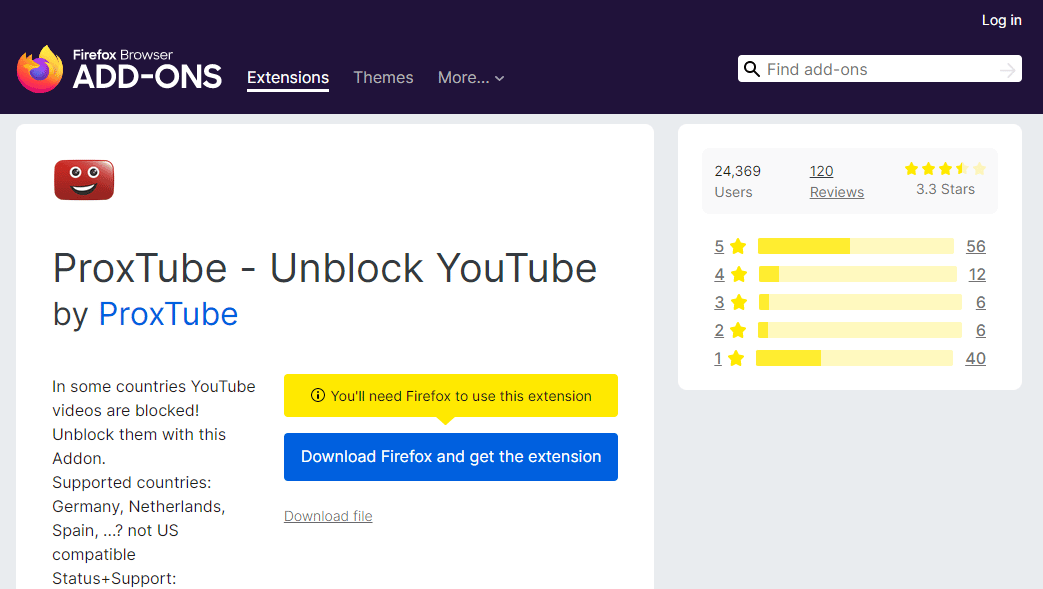Screen dimensions: 1043x589
Task: Click the star icon in 4-star row
Action: (x=739, y=274)
